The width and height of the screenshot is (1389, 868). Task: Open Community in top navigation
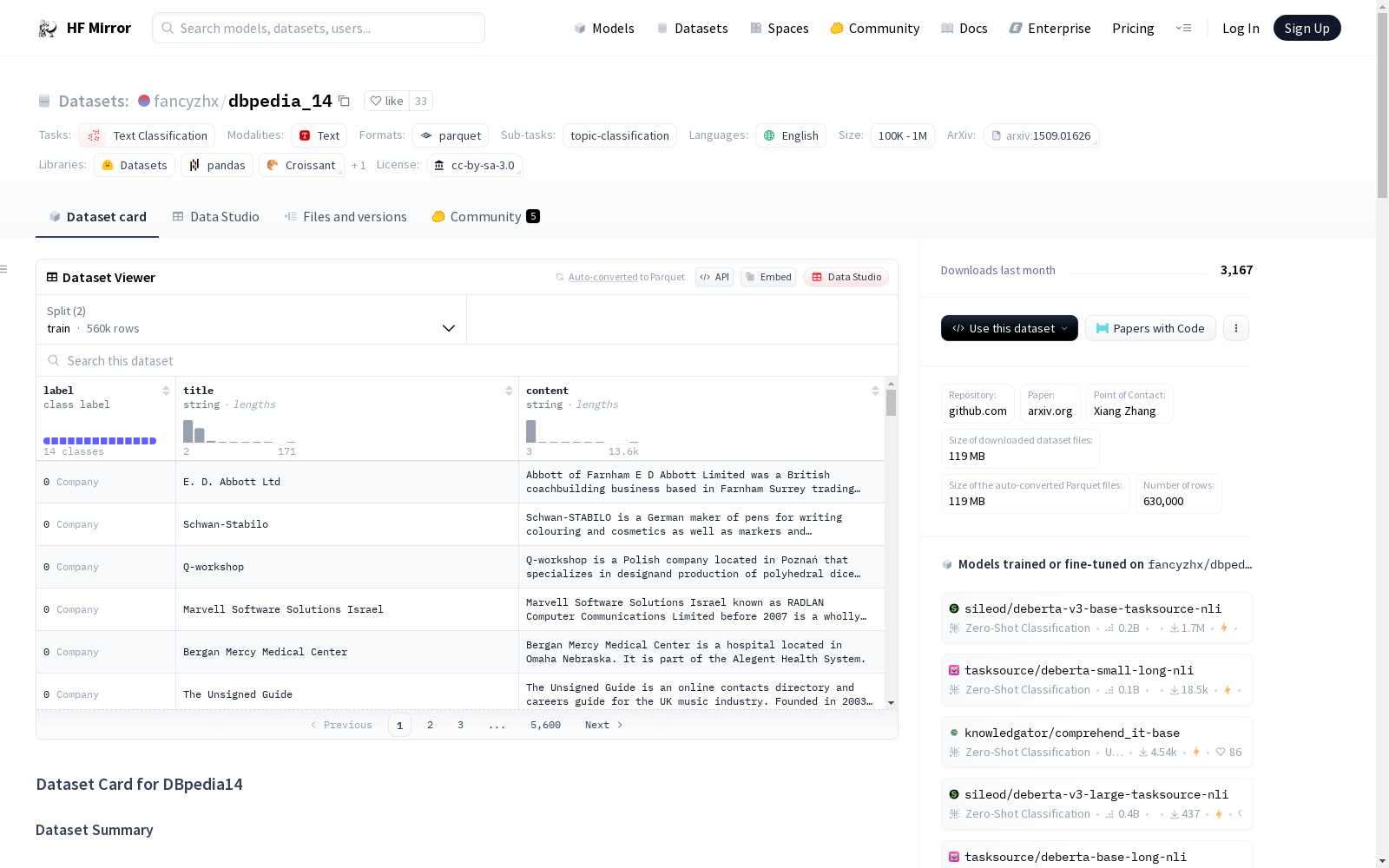(875, 29)
